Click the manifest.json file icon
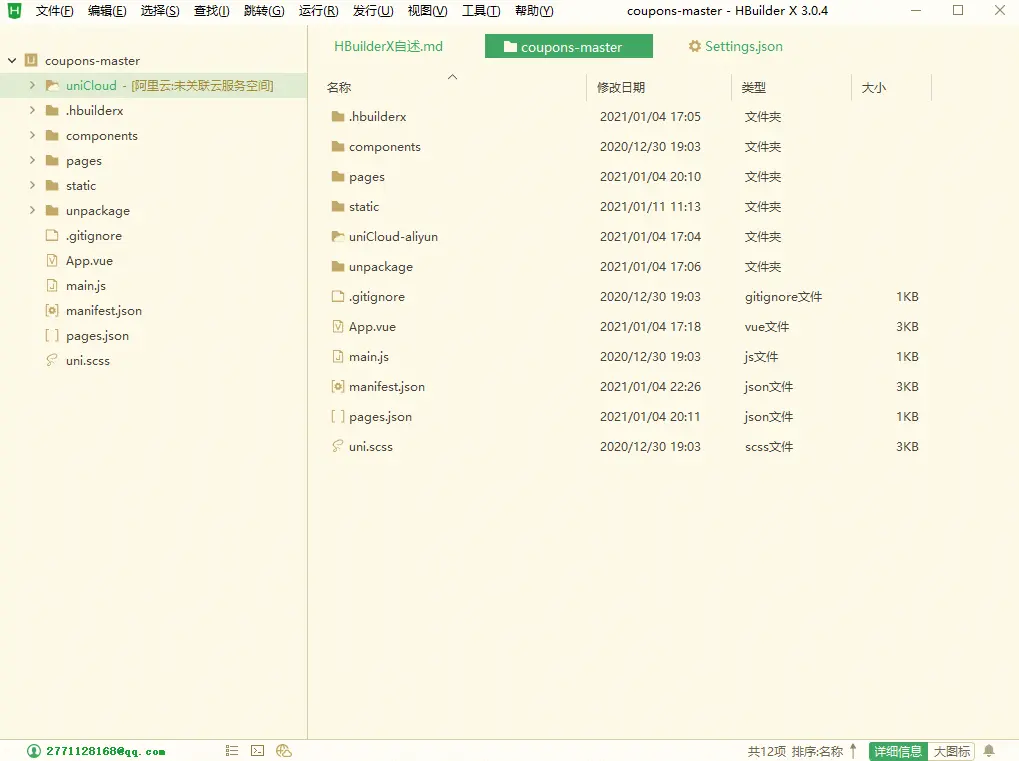This screenshot has width=1019, height=761. [x=339, y=387]
